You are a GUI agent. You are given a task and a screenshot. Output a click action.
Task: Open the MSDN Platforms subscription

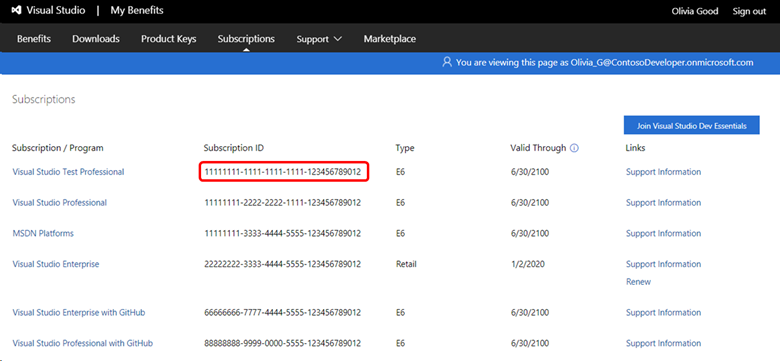click(43, 234)
